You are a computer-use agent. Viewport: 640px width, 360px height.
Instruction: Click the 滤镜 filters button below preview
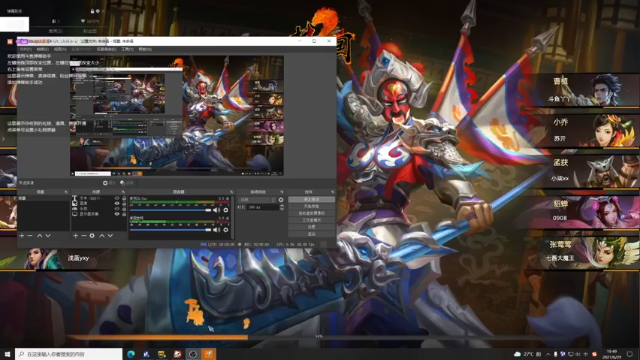pos(127,183)
